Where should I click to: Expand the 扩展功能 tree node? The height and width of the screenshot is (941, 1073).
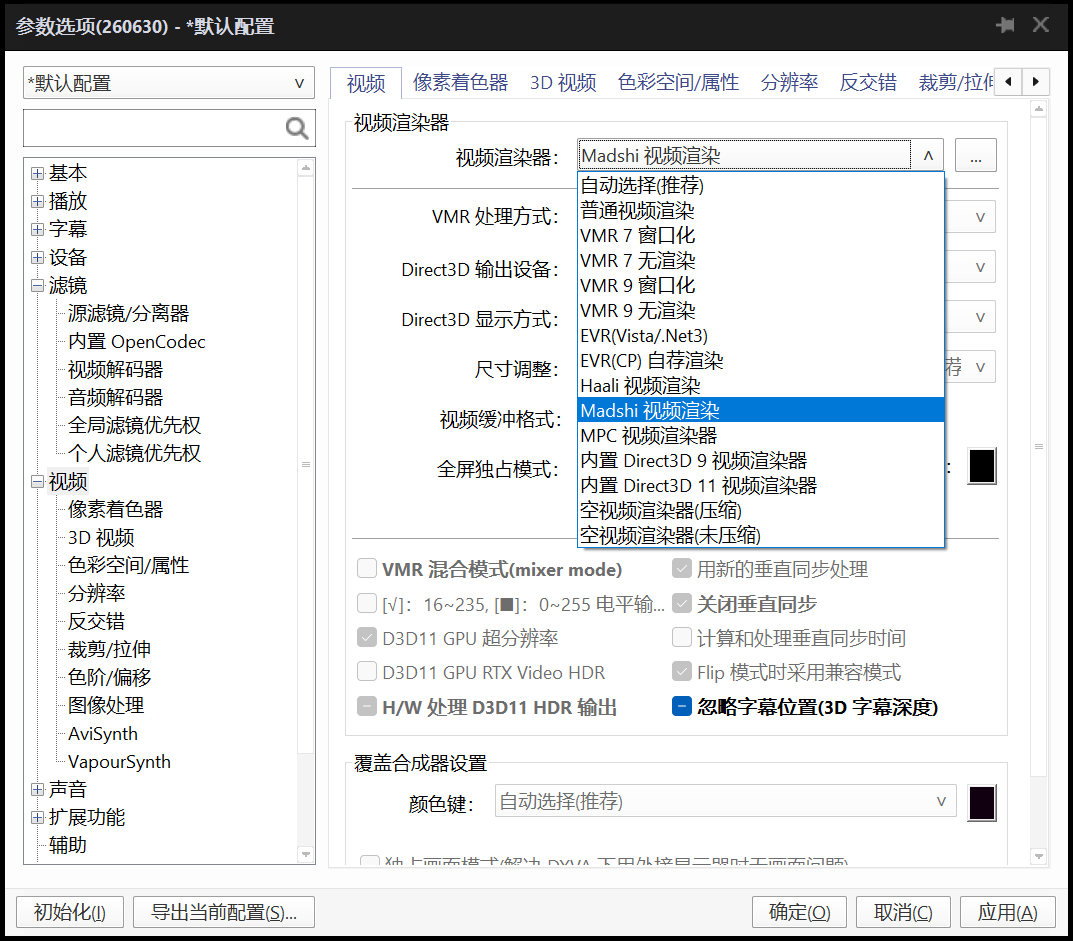38,818
